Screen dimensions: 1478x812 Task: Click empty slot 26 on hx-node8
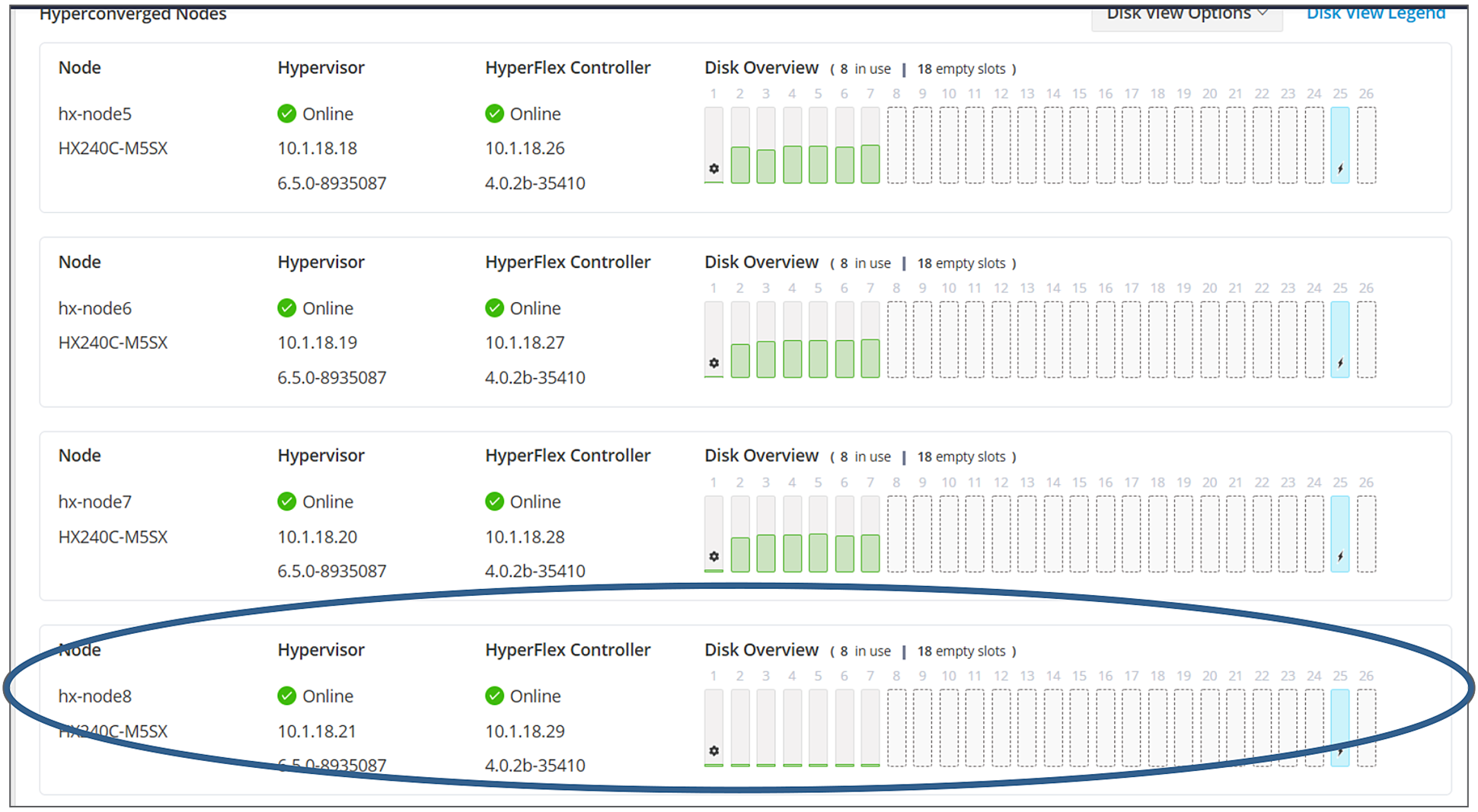pos(1366,727)
